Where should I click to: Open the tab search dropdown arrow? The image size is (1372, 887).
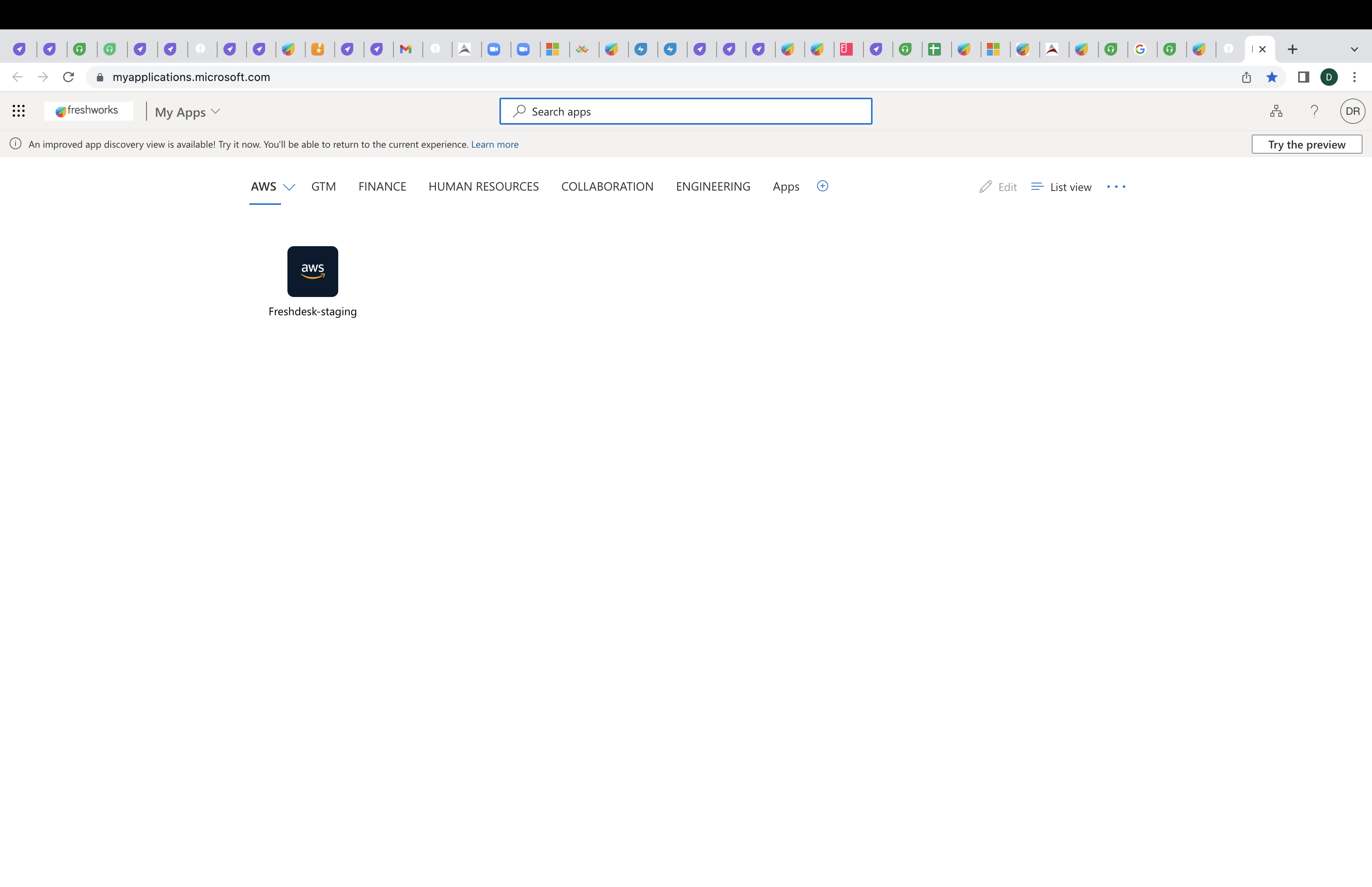tap(1354, 50)
